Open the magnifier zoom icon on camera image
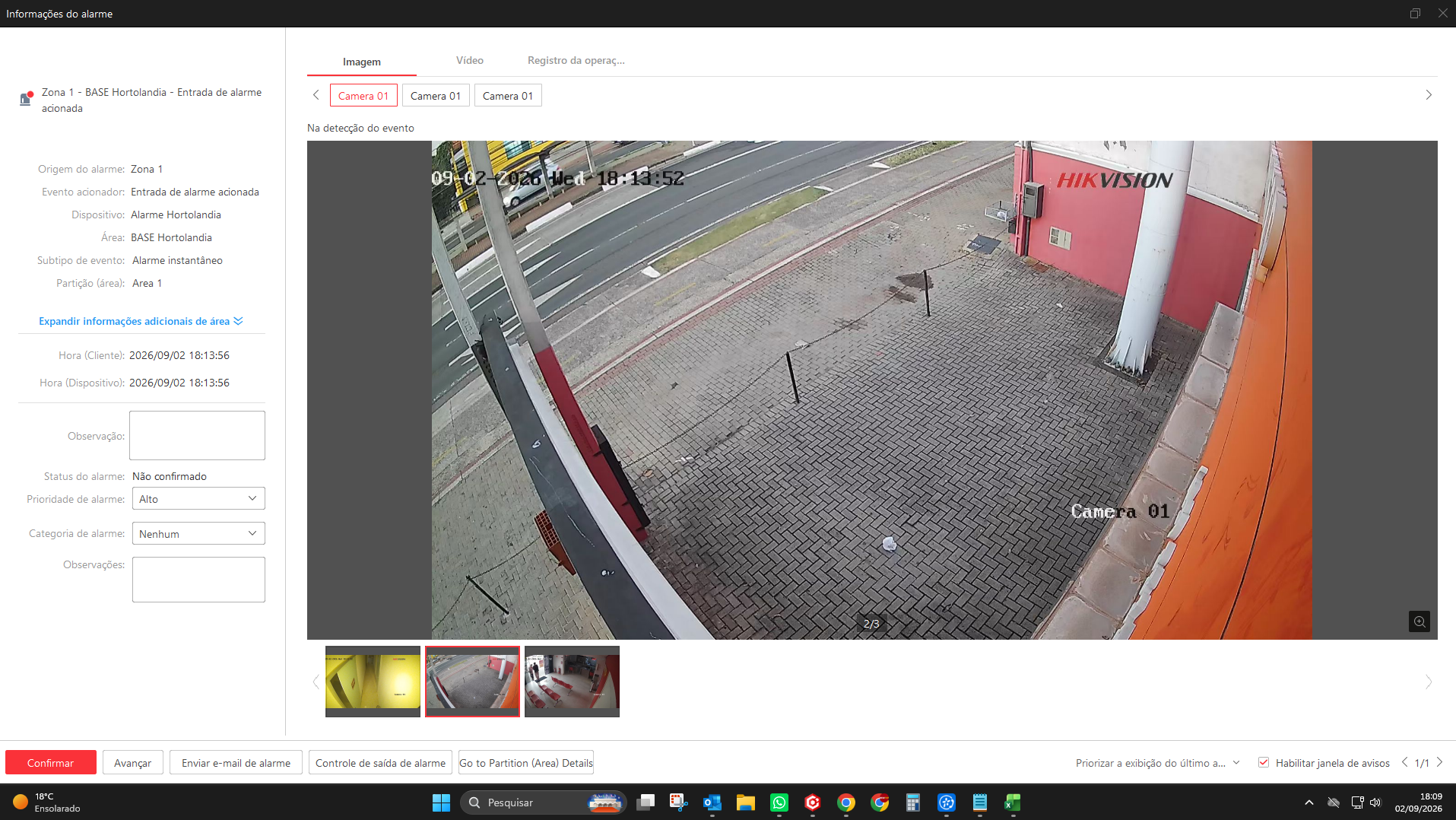1456x820 pixels. 1419,621
